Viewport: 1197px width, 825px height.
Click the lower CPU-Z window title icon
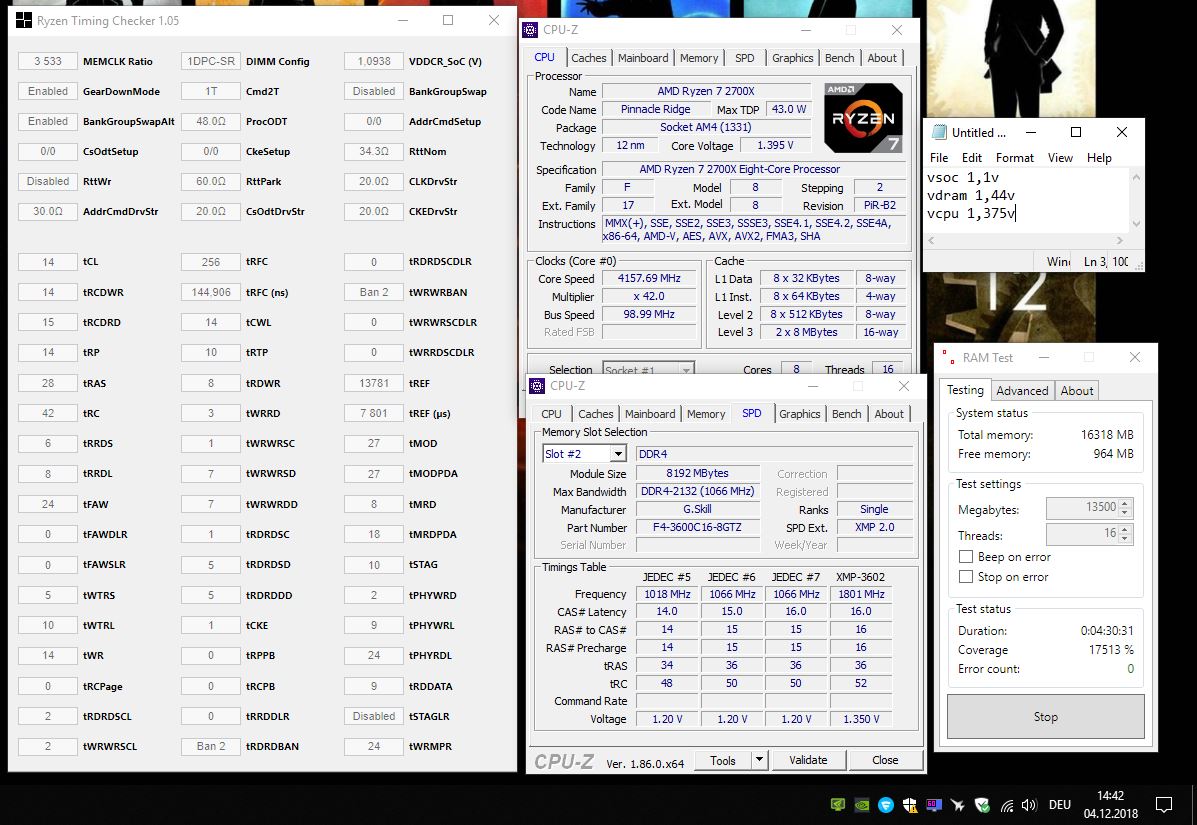[x=537, y=385]
